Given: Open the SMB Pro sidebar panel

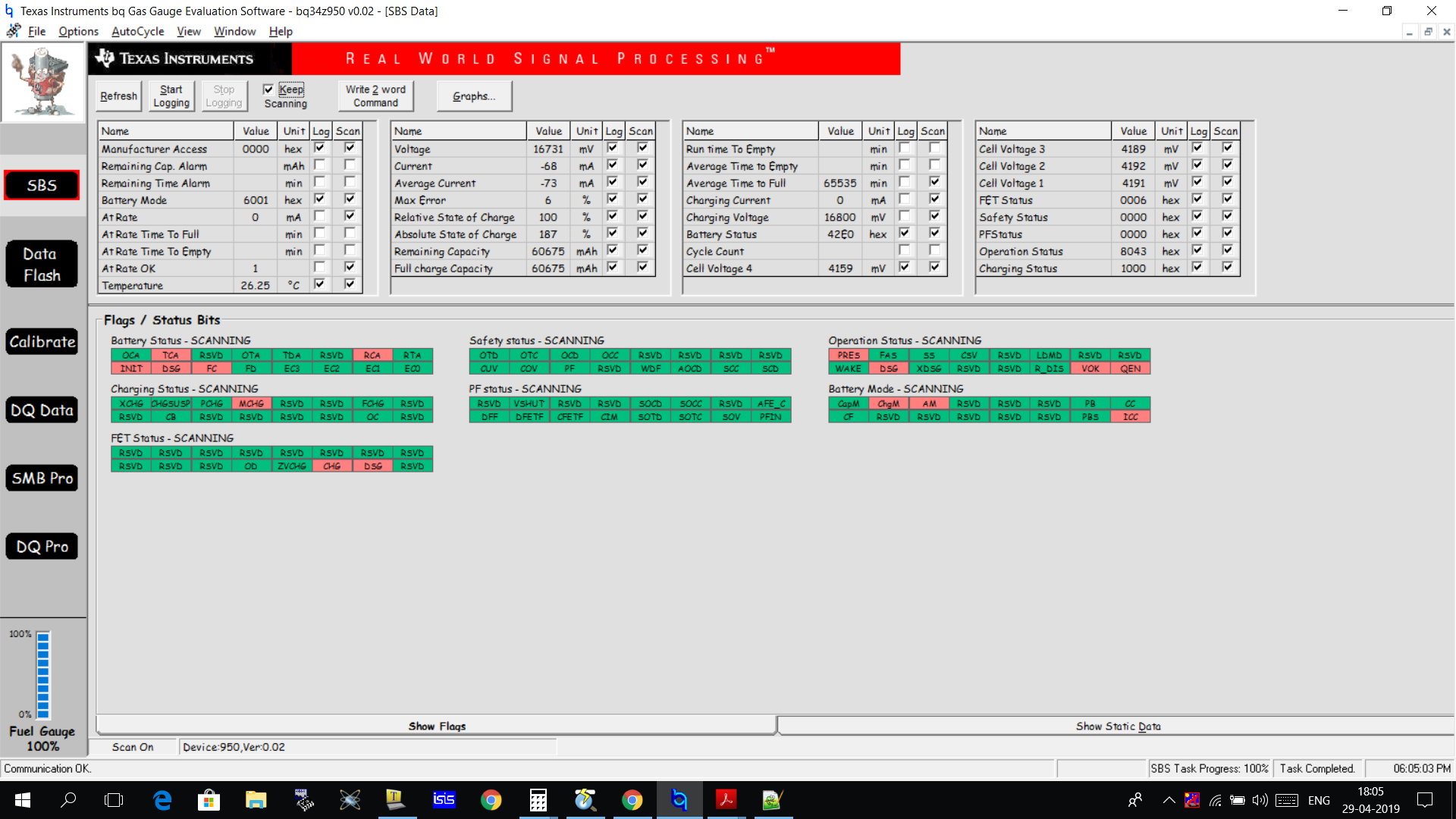Looking at the screenshot, I should point(42,479).
